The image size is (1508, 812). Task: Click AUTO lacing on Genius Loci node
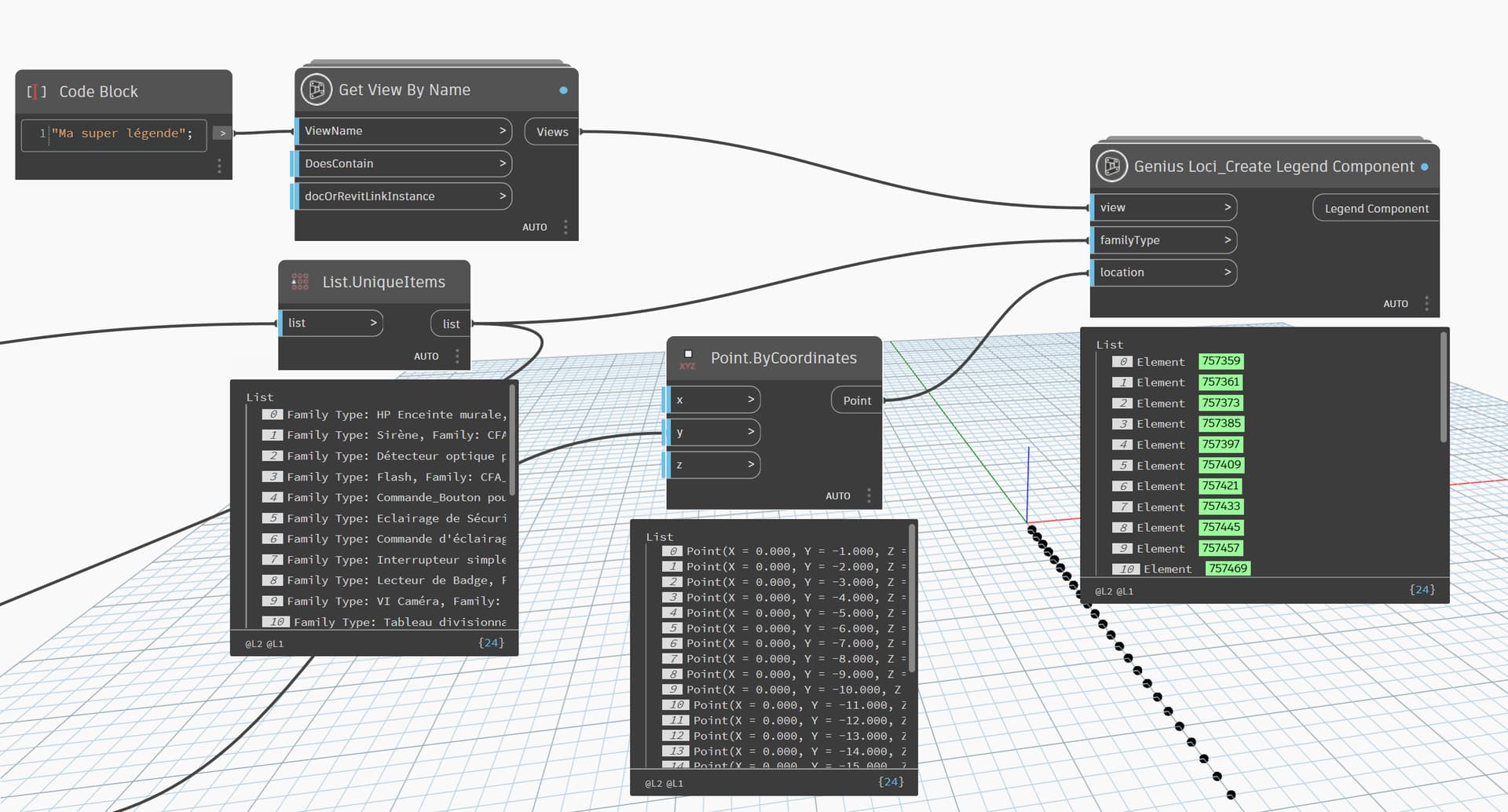(x=1396, y=303)
